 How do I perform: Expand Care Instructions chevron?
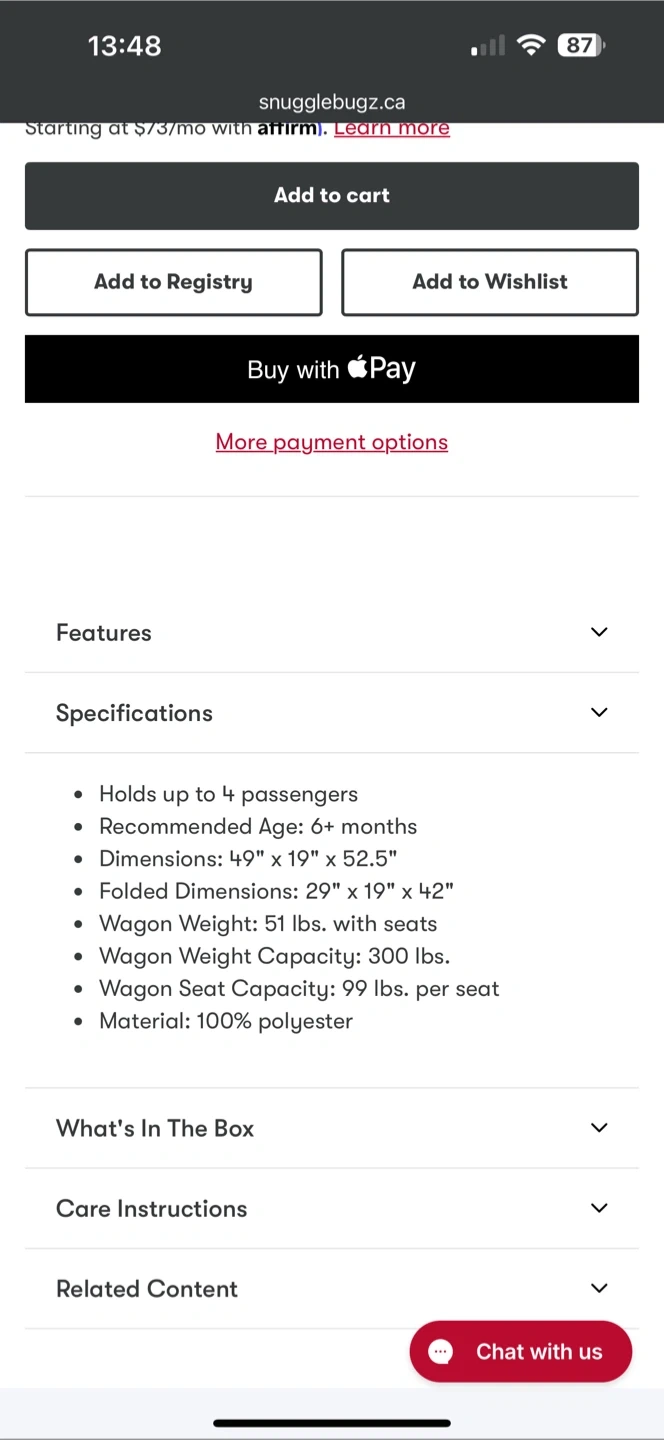click(599, 1208)
